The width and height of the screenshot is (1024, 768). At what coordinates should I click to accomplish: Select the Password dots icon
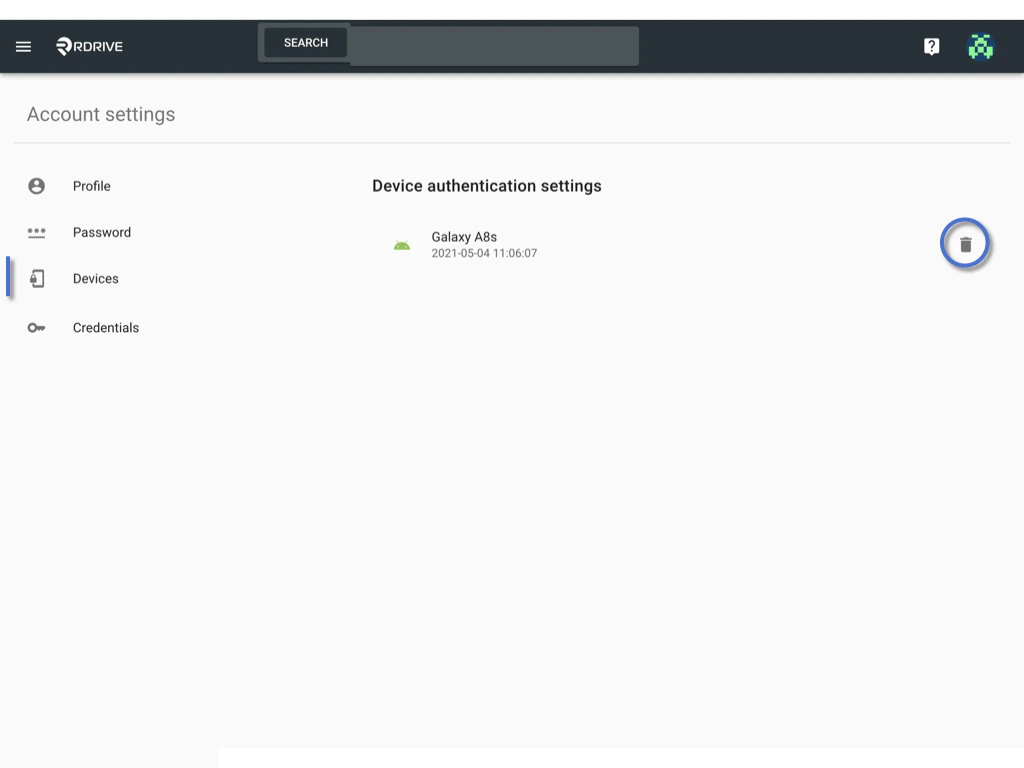[x=37, y=232]
